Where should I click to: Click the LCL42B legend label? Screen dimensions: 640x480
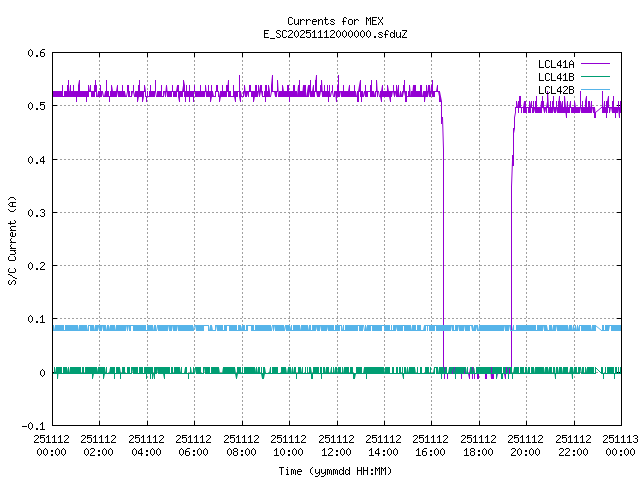pos(555,90)
